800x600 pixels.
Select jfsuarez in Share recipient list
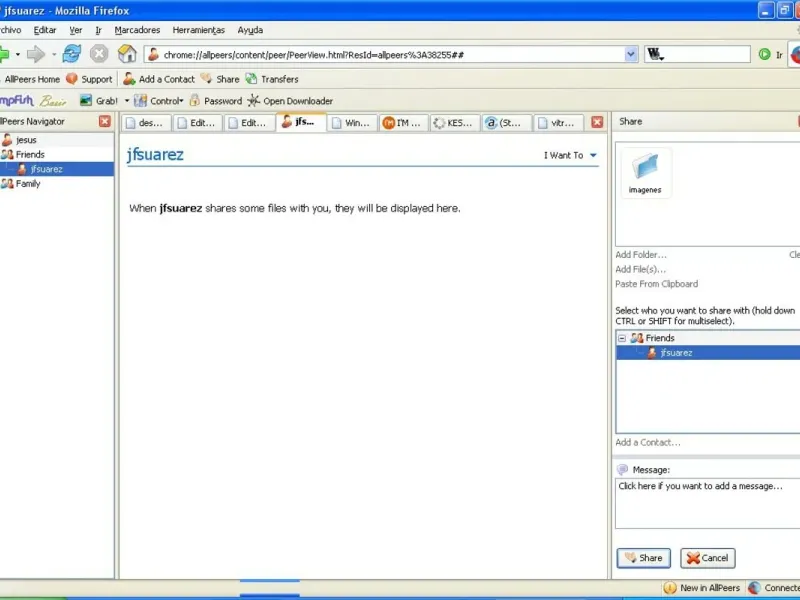(x=709, y=353)
